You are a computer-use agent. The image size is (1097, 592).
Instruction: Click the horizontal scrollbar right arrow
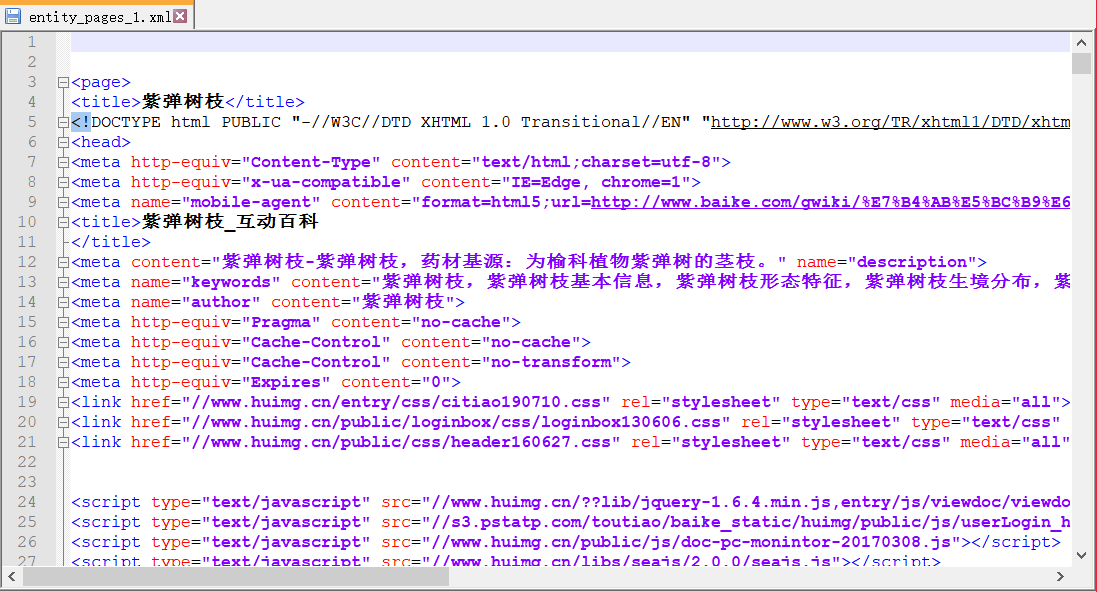point(1060,577)
